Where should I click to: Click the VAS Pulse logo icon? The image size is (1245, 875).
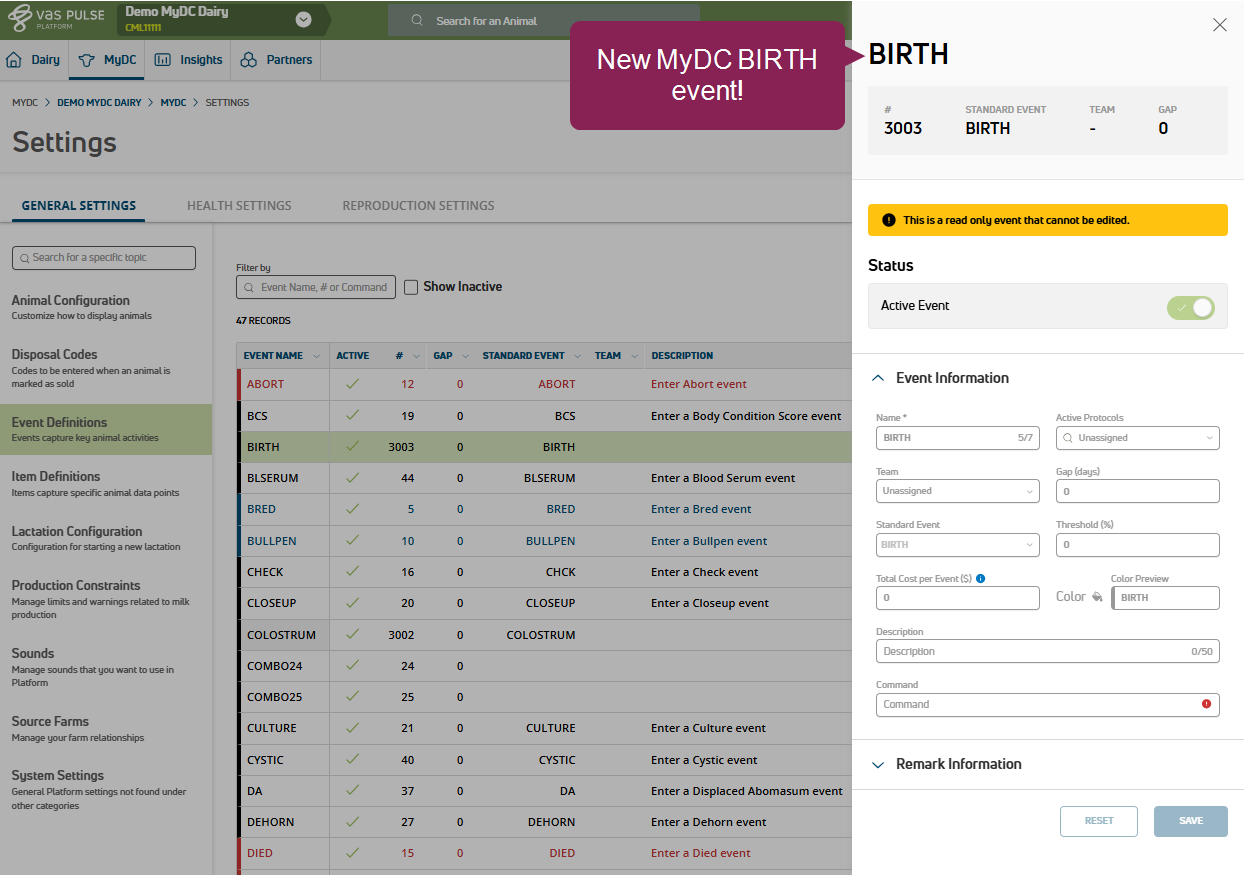click(21, 20)
